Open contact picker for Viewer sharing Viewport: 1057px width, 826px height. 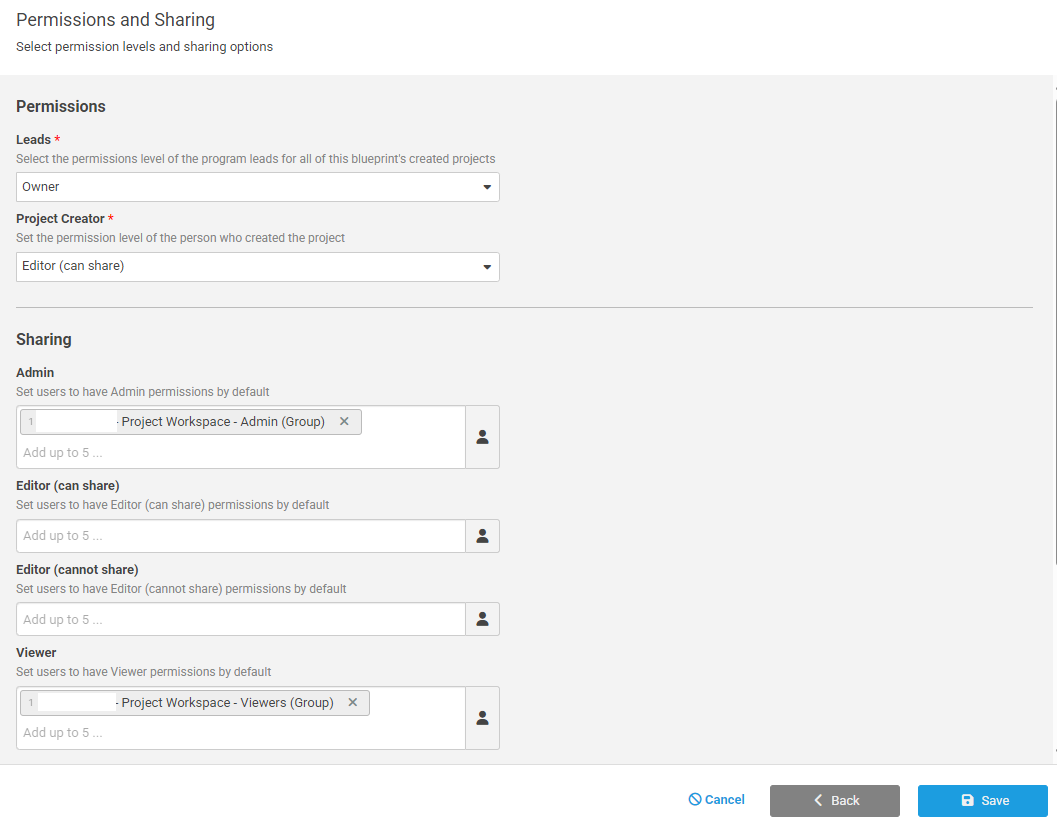click(482, 718)
